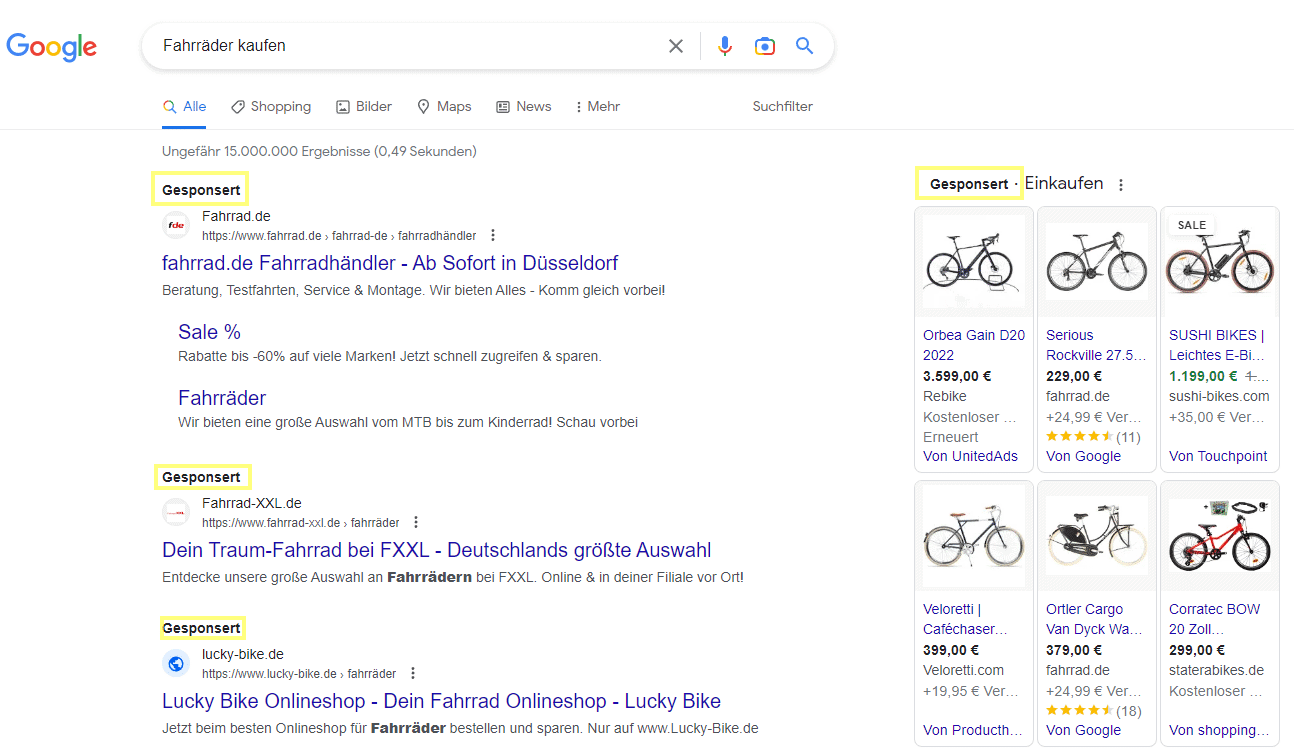This screenshot has height=752, width=1294.
Task: Click 'Von Google' under Serious Rockville listing
Action: tap(1083, 456)
